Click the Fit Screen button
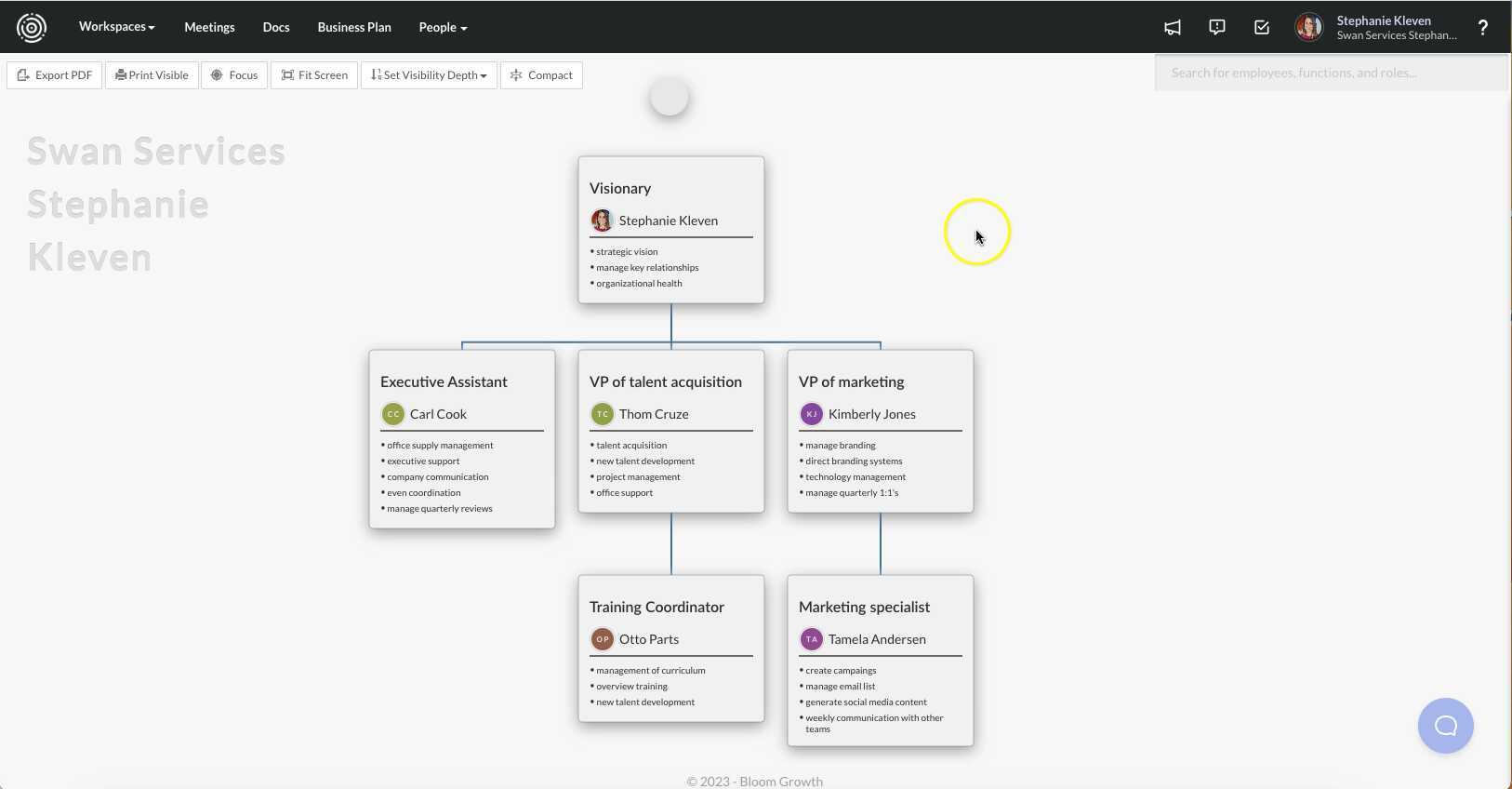 pyautogui.click(x=314, y=75)
